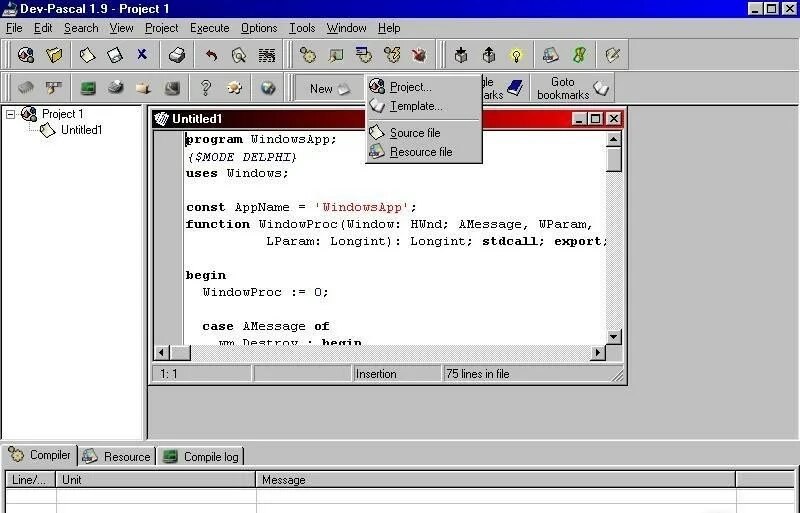
Task: Click the Insertion status bar field
Action: tap(397, 374)
